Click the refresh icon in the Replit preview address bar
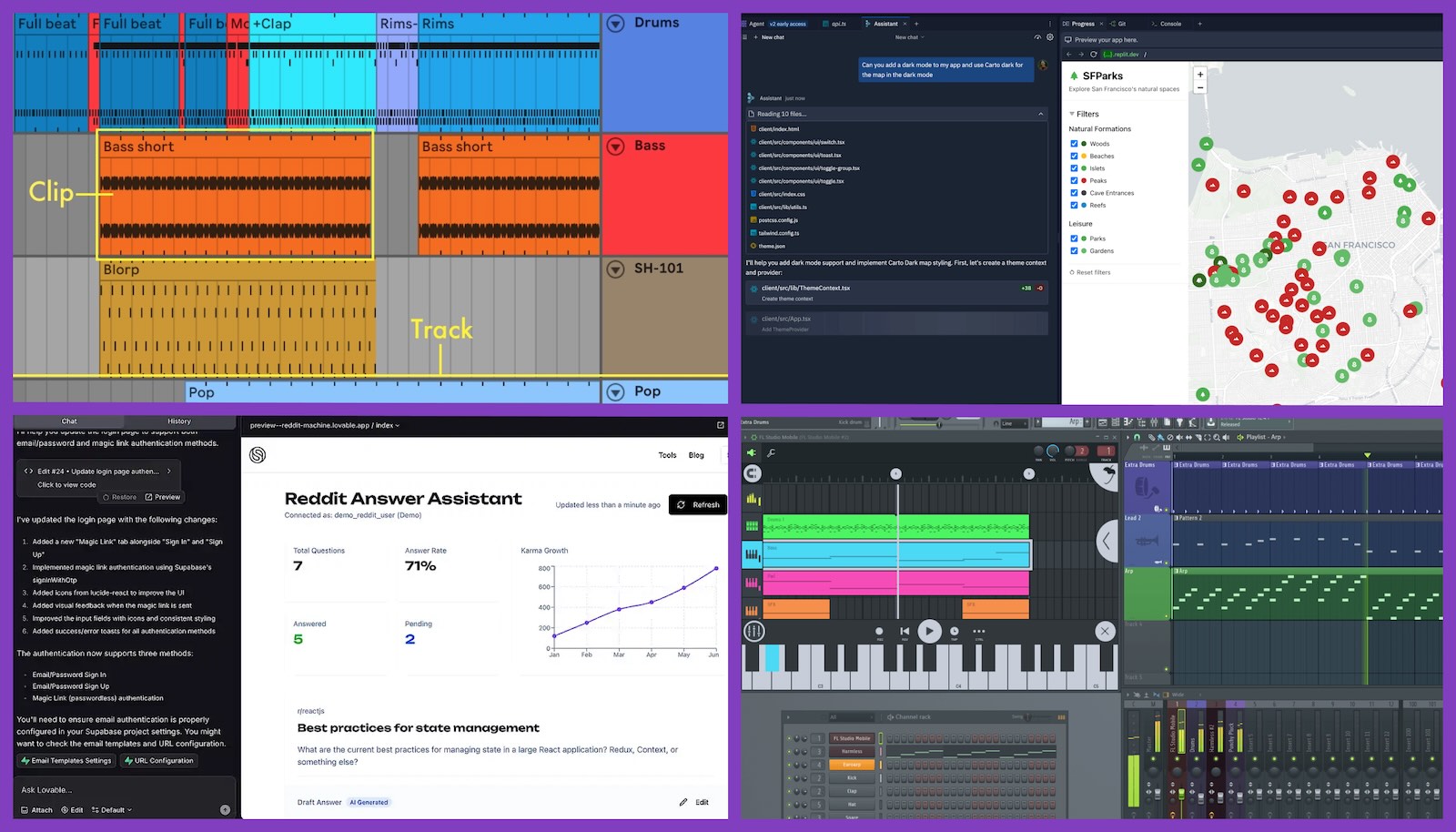 [1094, 54]
